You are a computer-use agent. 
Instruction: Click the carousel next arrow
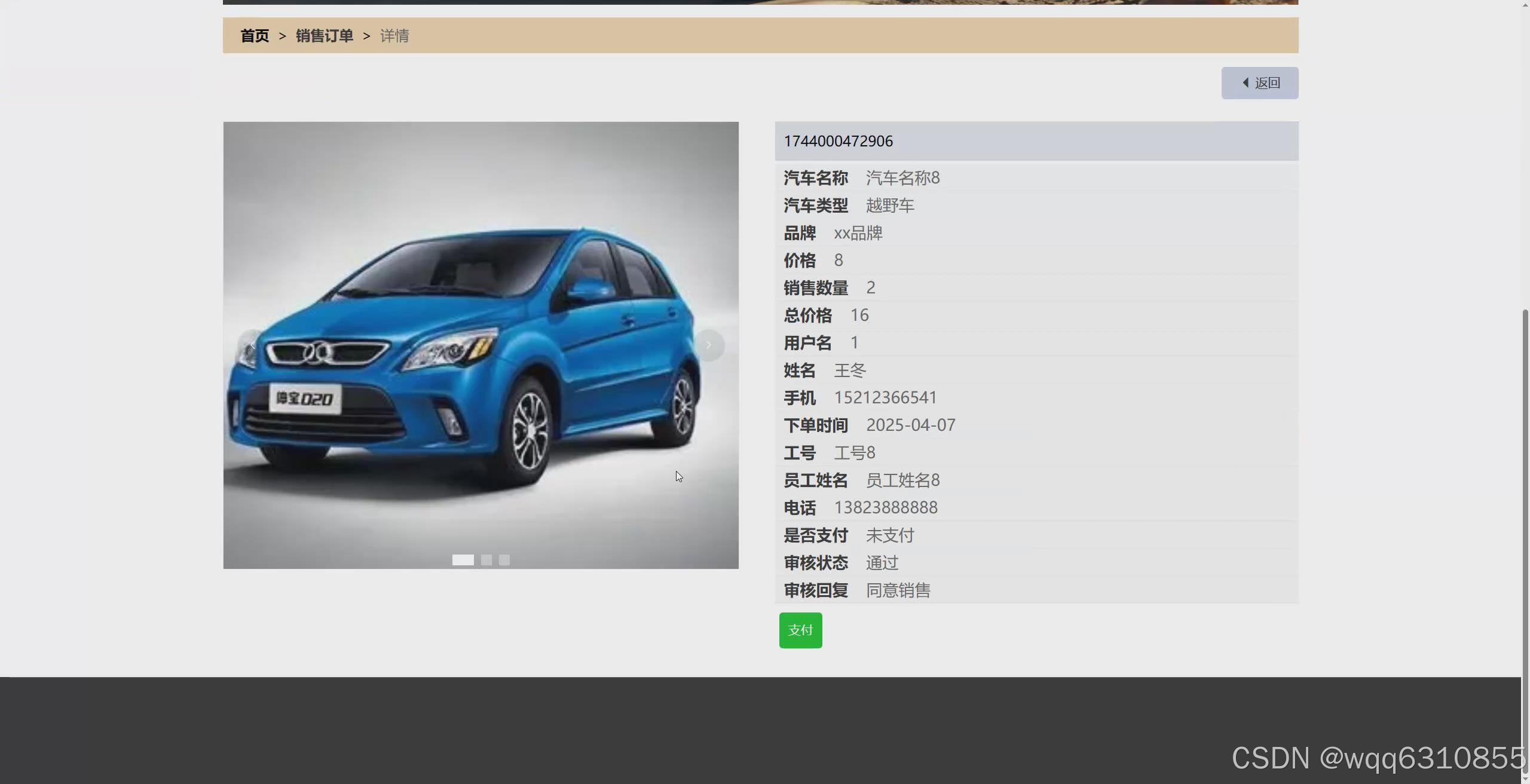pos(709,345)
